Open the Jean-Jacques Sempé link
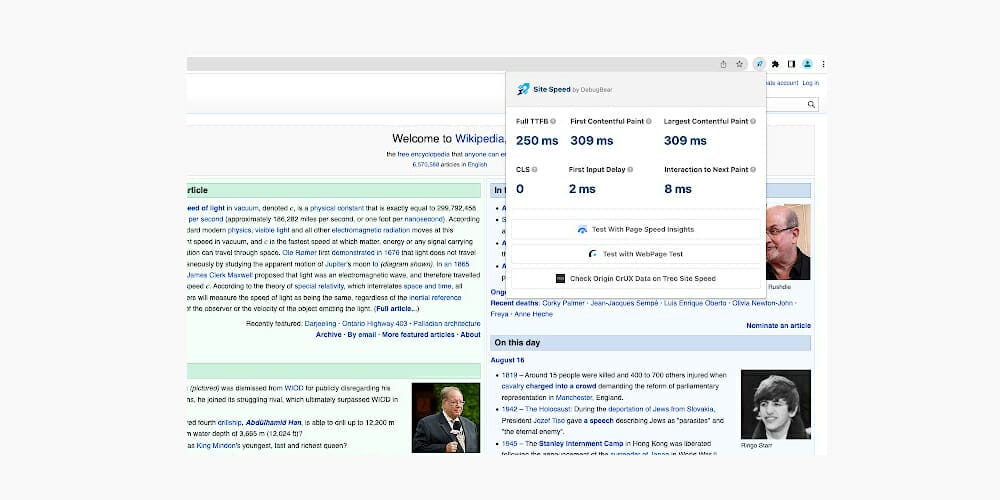The height and width of the screenshot is (500, 1000). (x=624, y=303)
